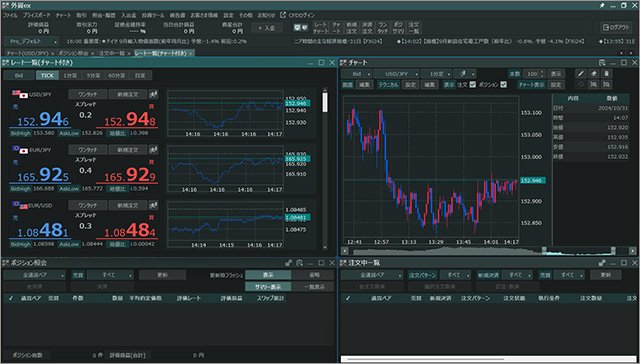Expand the 1分足 timeframe dropdown in chart panel

[x=436, y=74]
